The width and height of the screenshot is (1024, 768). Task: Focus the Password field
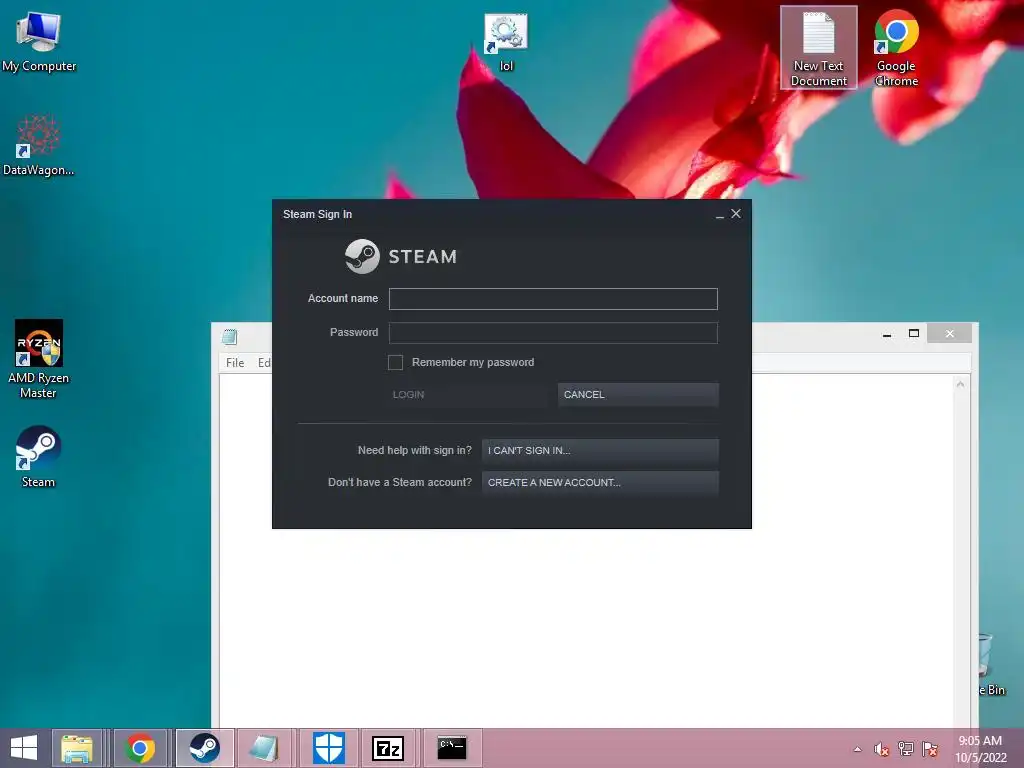553,333
